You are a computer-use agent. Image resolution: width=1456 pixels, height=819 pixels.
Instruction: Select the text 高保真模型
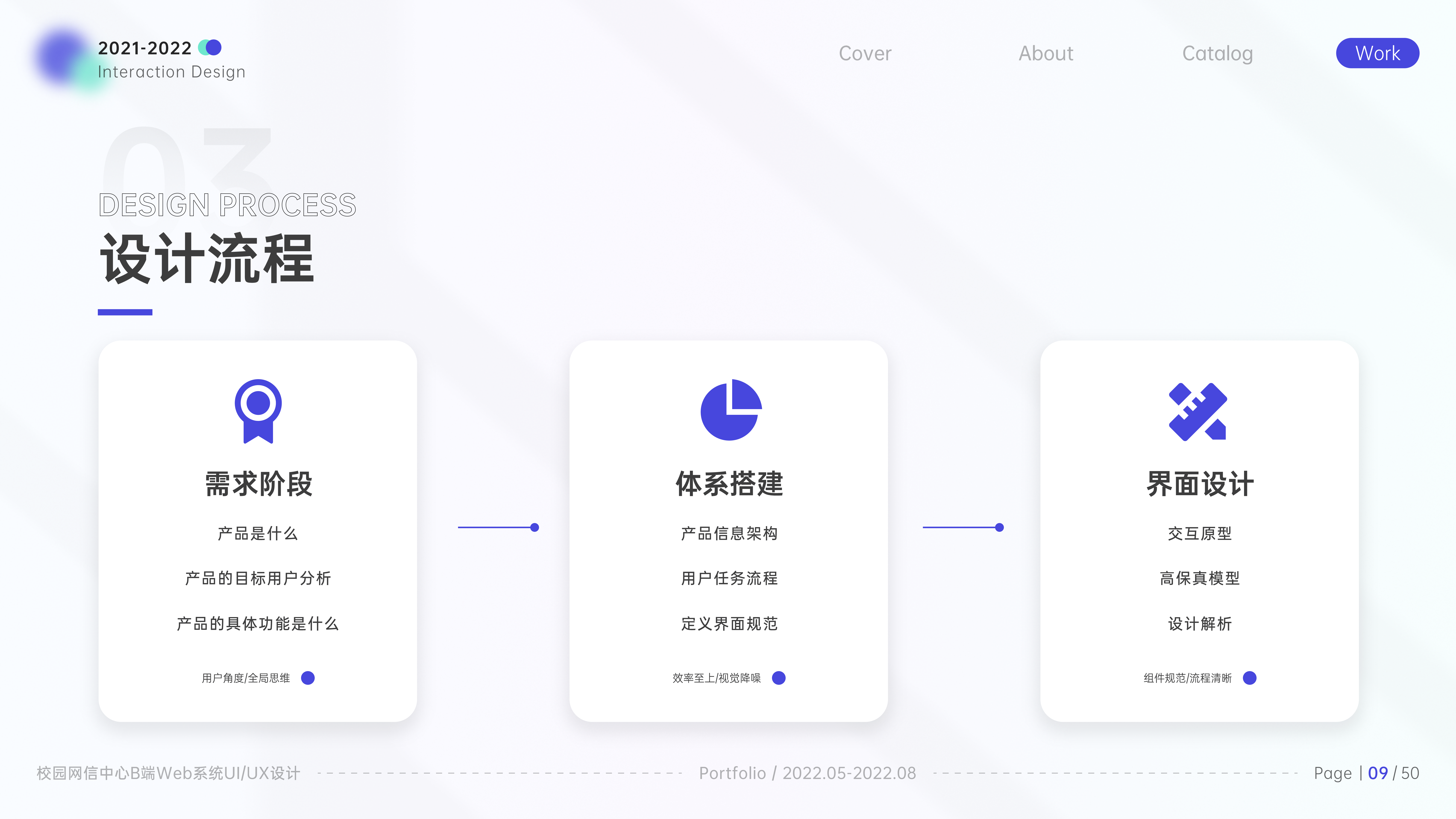[1200, 578]
